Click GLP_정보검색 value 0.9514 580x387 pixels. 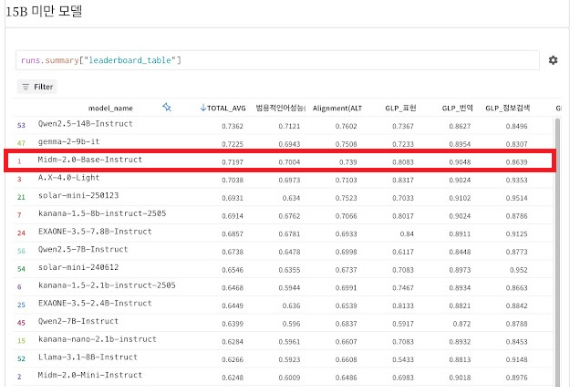[x=516, y=198]
